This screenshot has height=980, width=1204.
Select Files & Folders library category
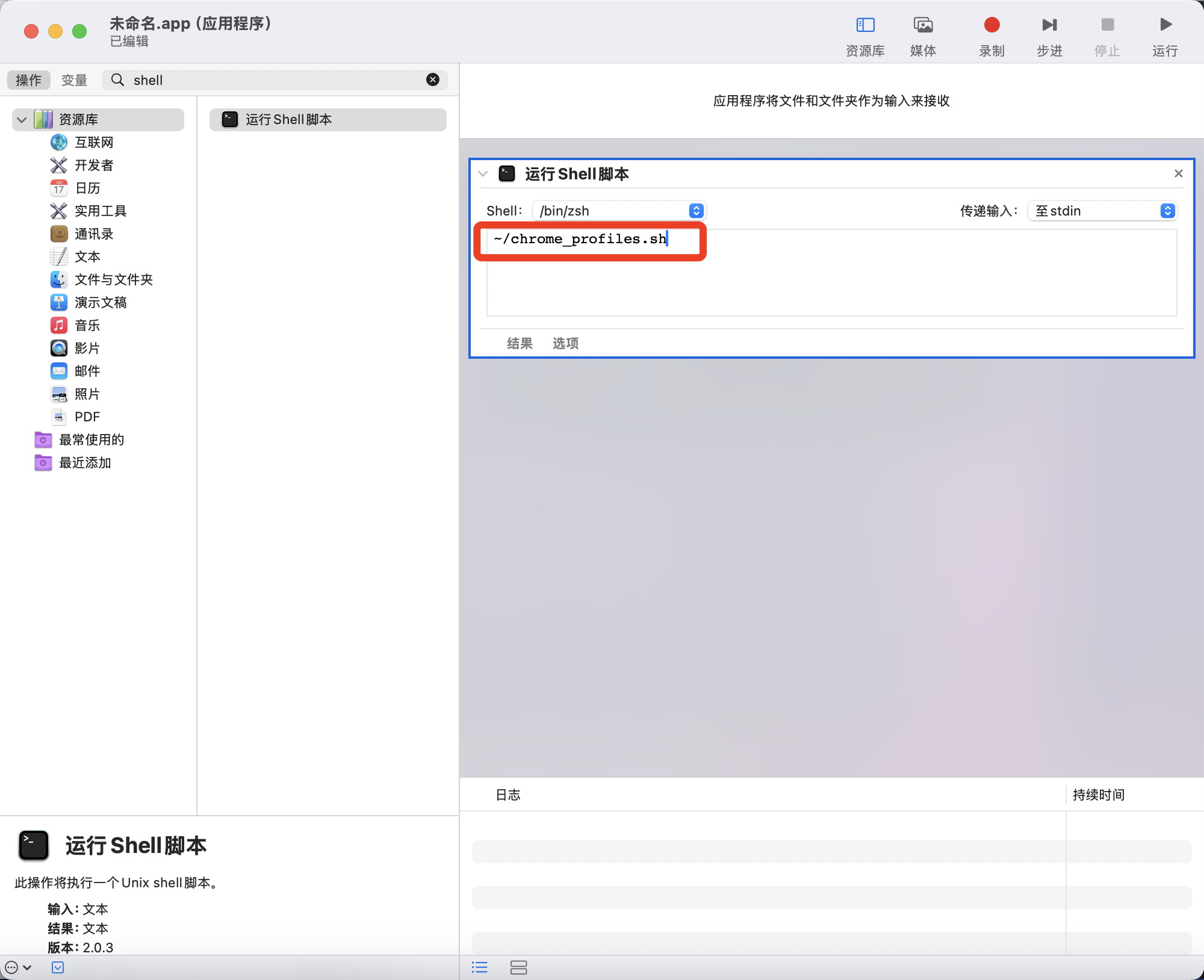click(x=113, y=280)
